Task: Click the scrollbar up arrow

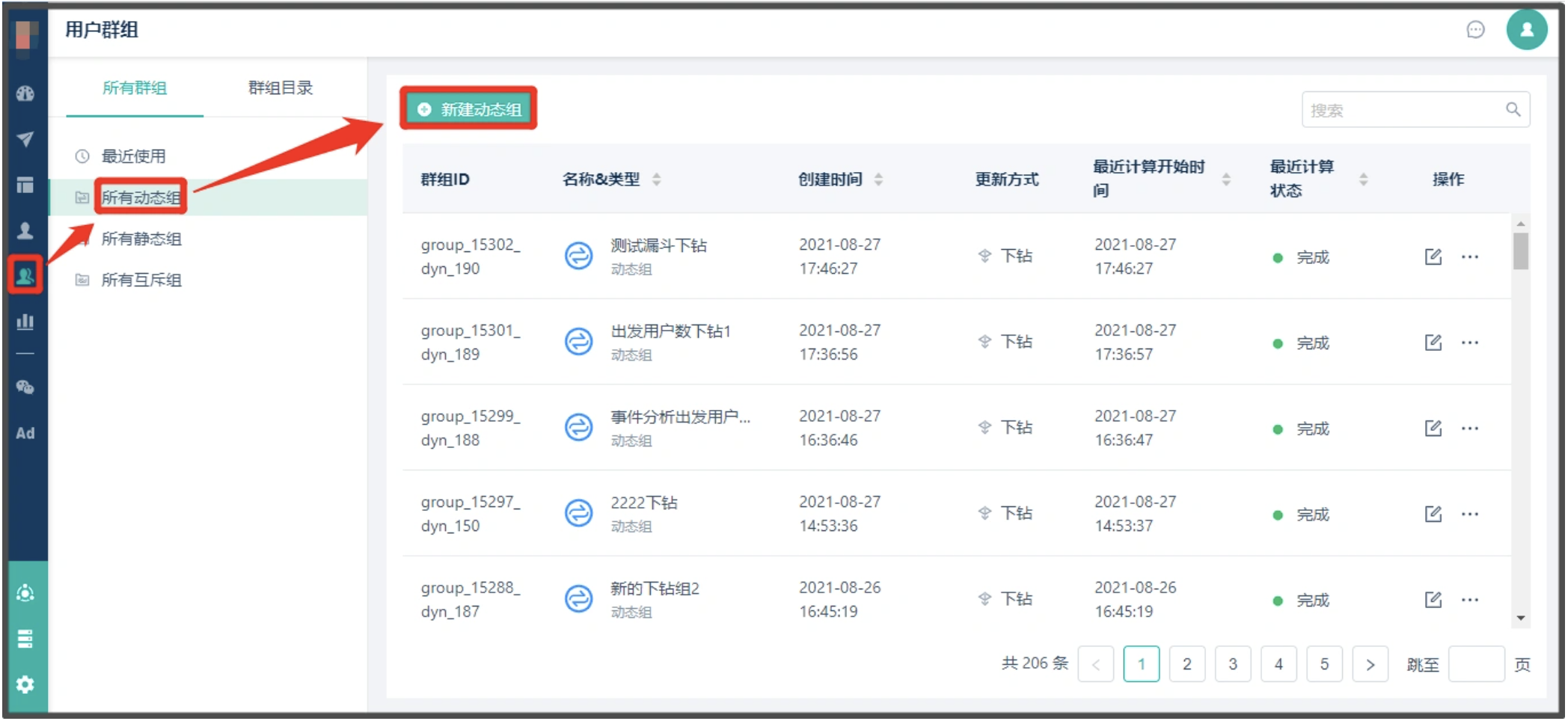Action: 1520,224
